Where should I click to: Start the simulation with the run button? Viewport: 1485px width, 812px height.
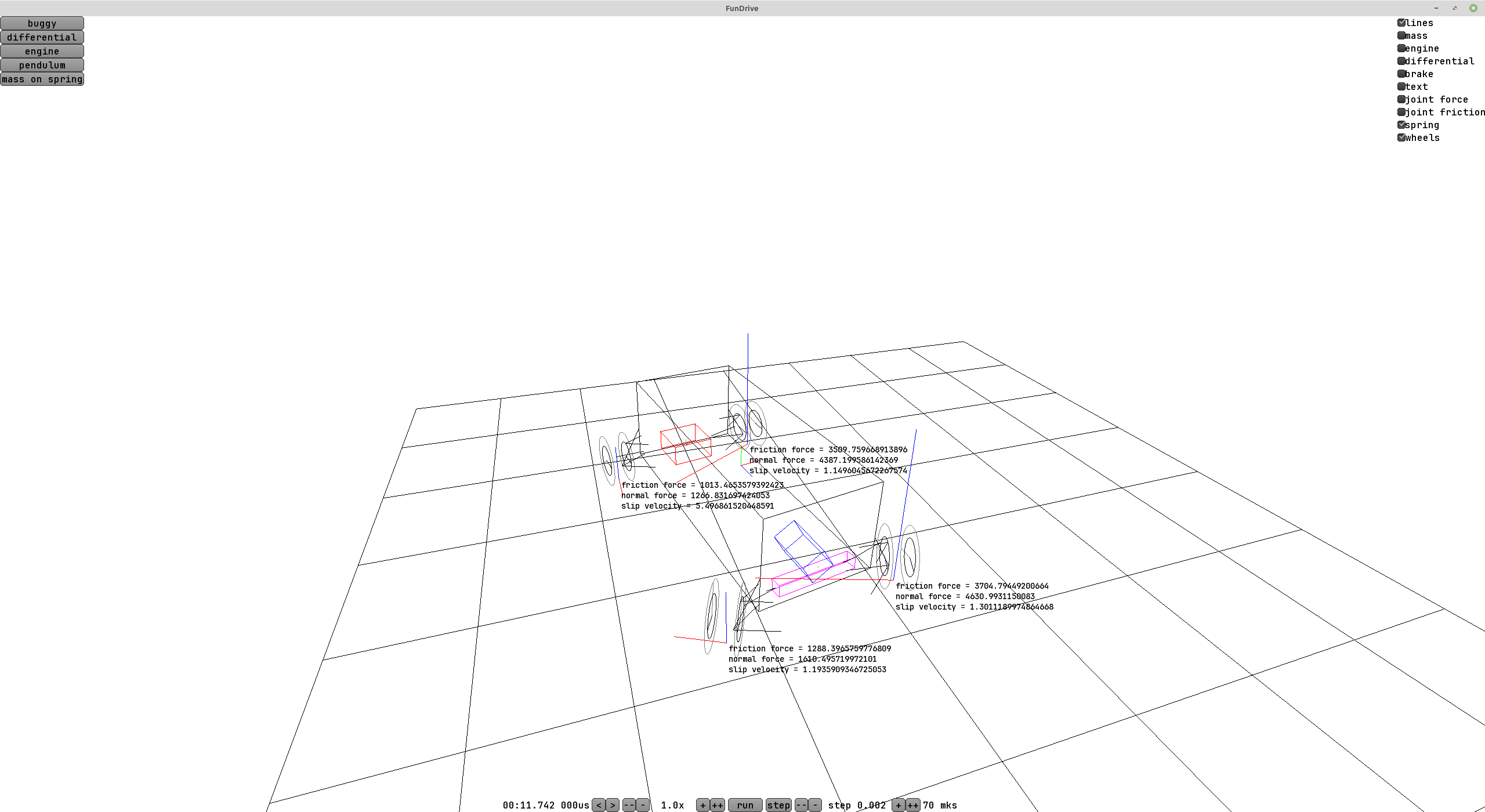(x=745, y=805)
